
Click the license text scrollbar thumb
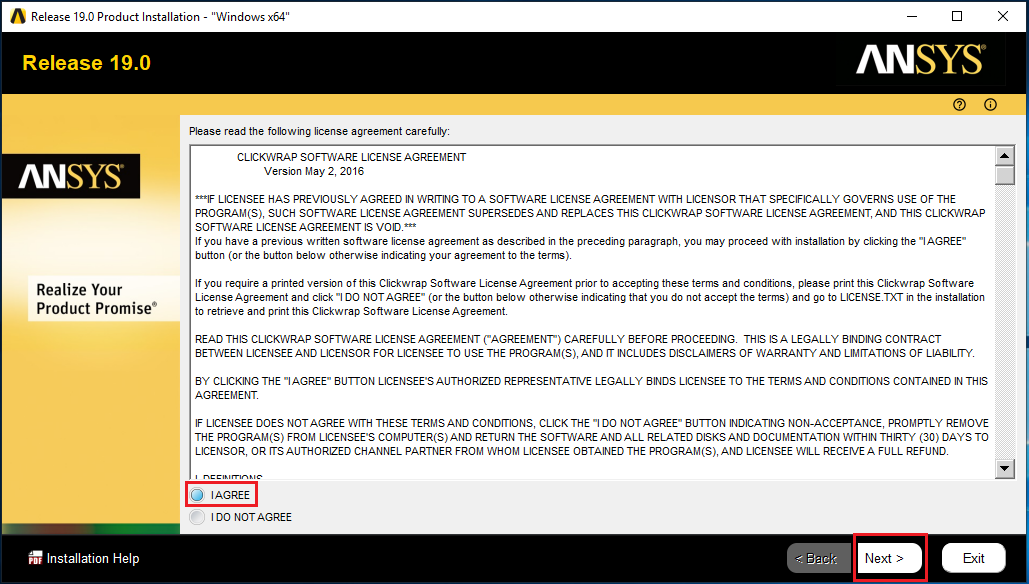click(x=1005, y=176)
